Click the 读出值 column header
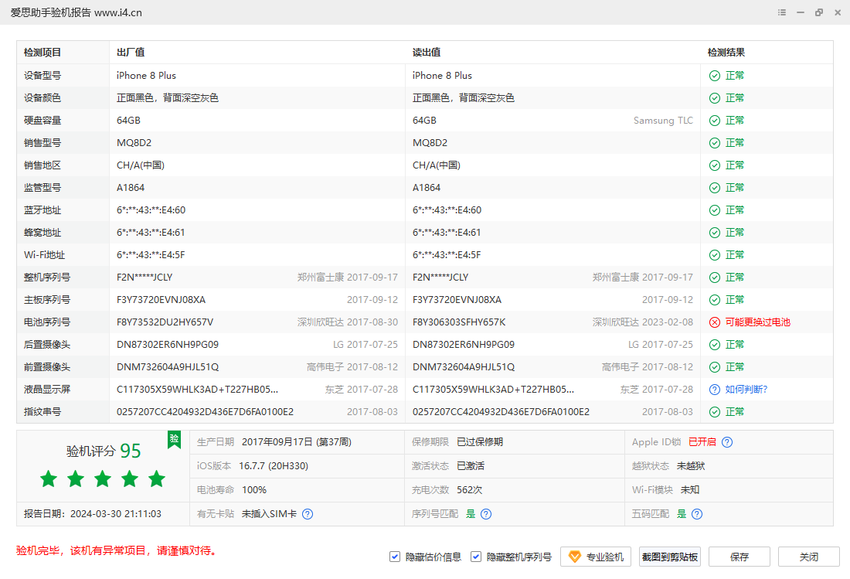The image size is (850, 579). (x=427, y=53)
